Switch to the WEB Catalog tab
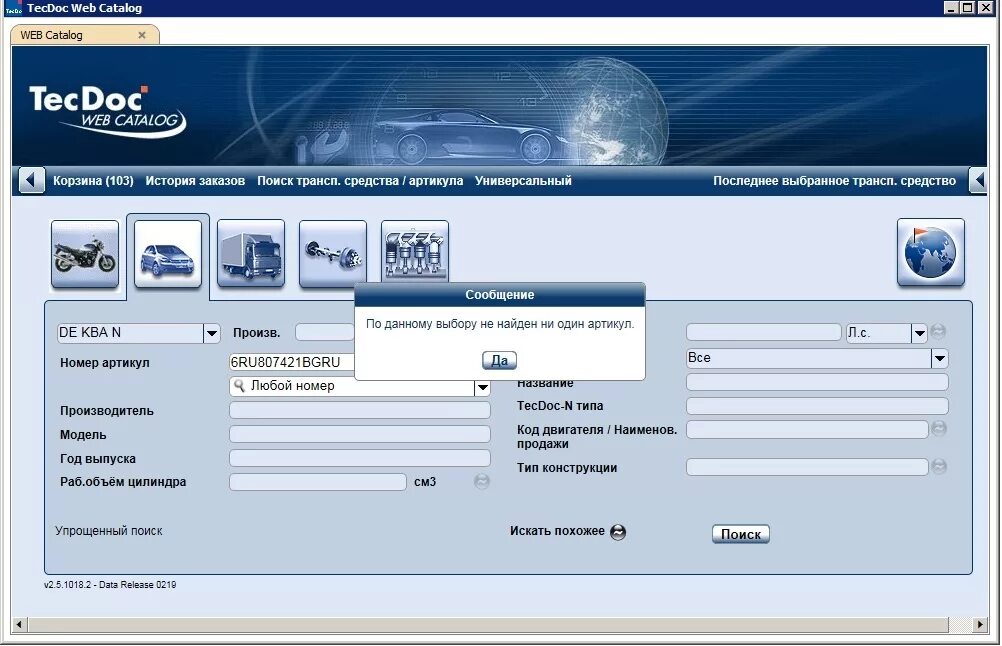 point(51,35)
